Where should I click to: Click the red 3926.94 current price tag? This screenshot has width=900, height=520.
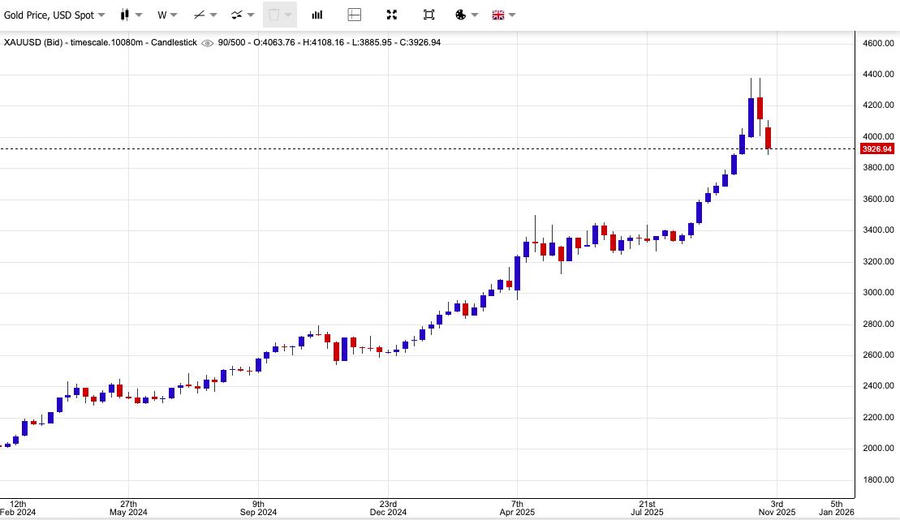[877, 149]
